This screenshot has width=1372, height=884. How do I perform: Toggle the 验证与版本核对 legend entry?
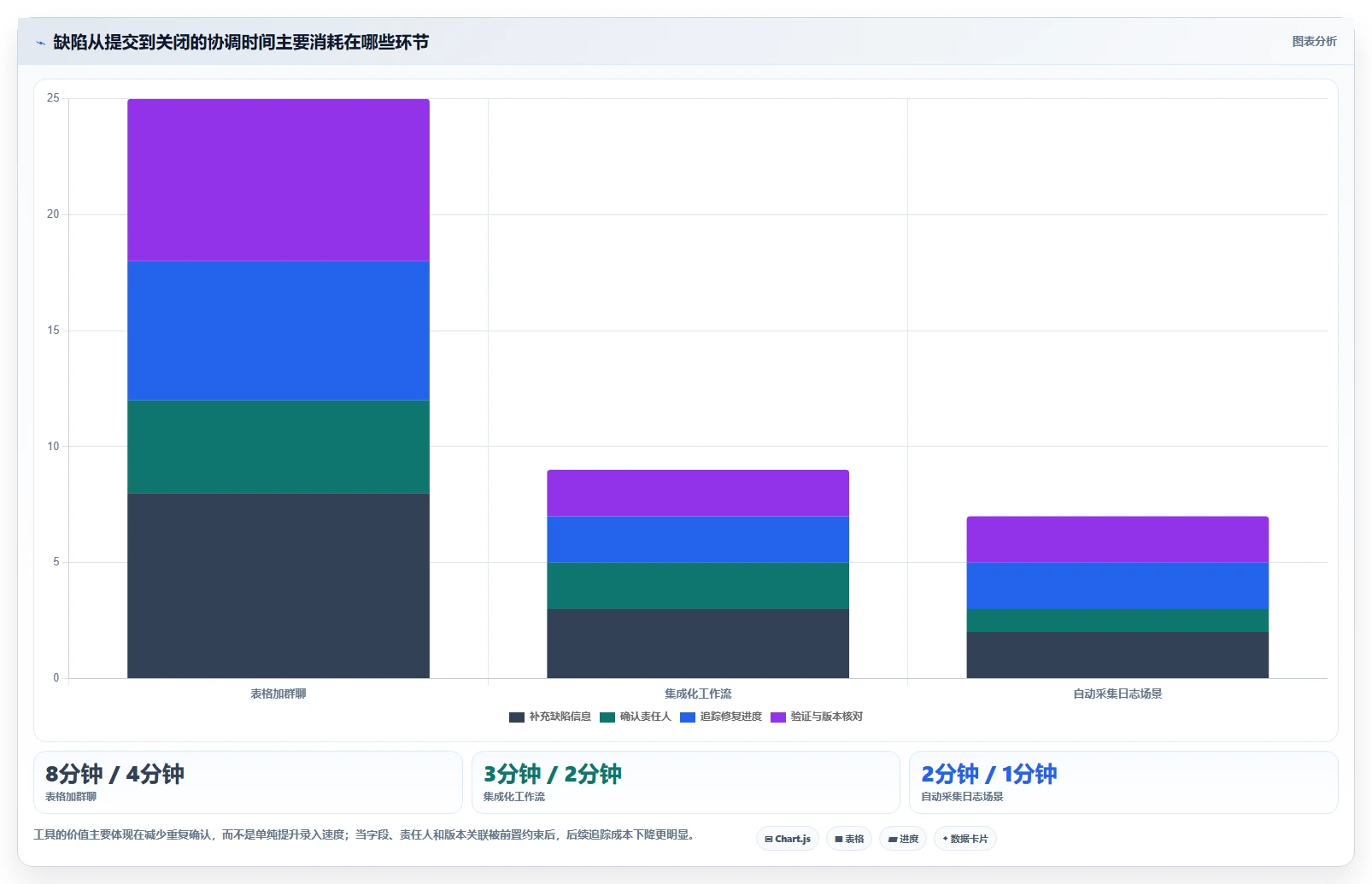[x=817, y=717]
